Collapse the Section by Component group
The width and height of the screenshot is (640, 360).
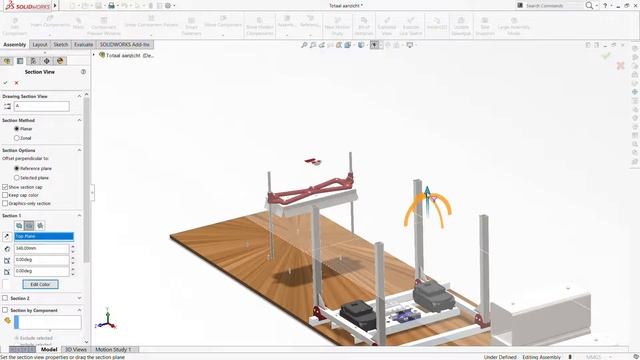[x=79, y=310]
